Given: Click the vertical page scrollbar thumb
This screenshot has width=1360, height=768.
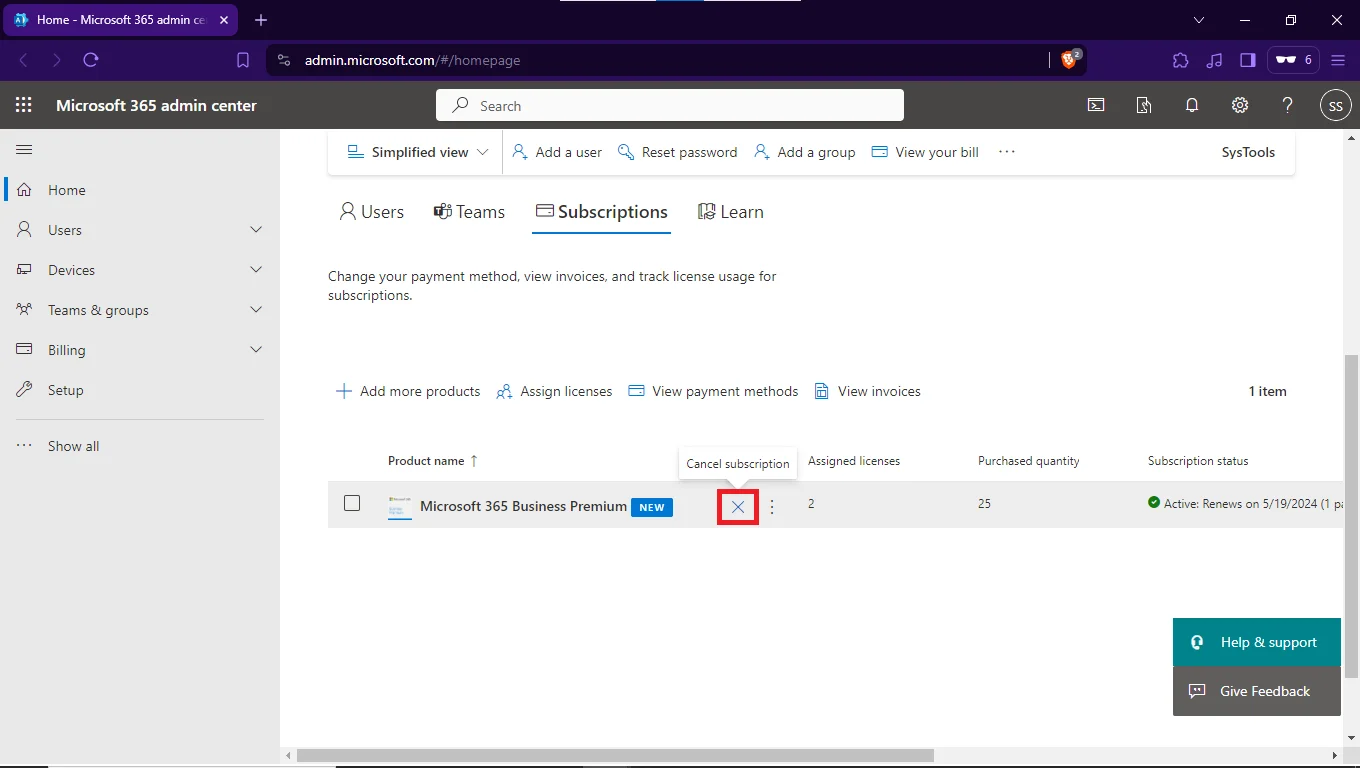Looking at the screenshot, I should click(1352, 515).
